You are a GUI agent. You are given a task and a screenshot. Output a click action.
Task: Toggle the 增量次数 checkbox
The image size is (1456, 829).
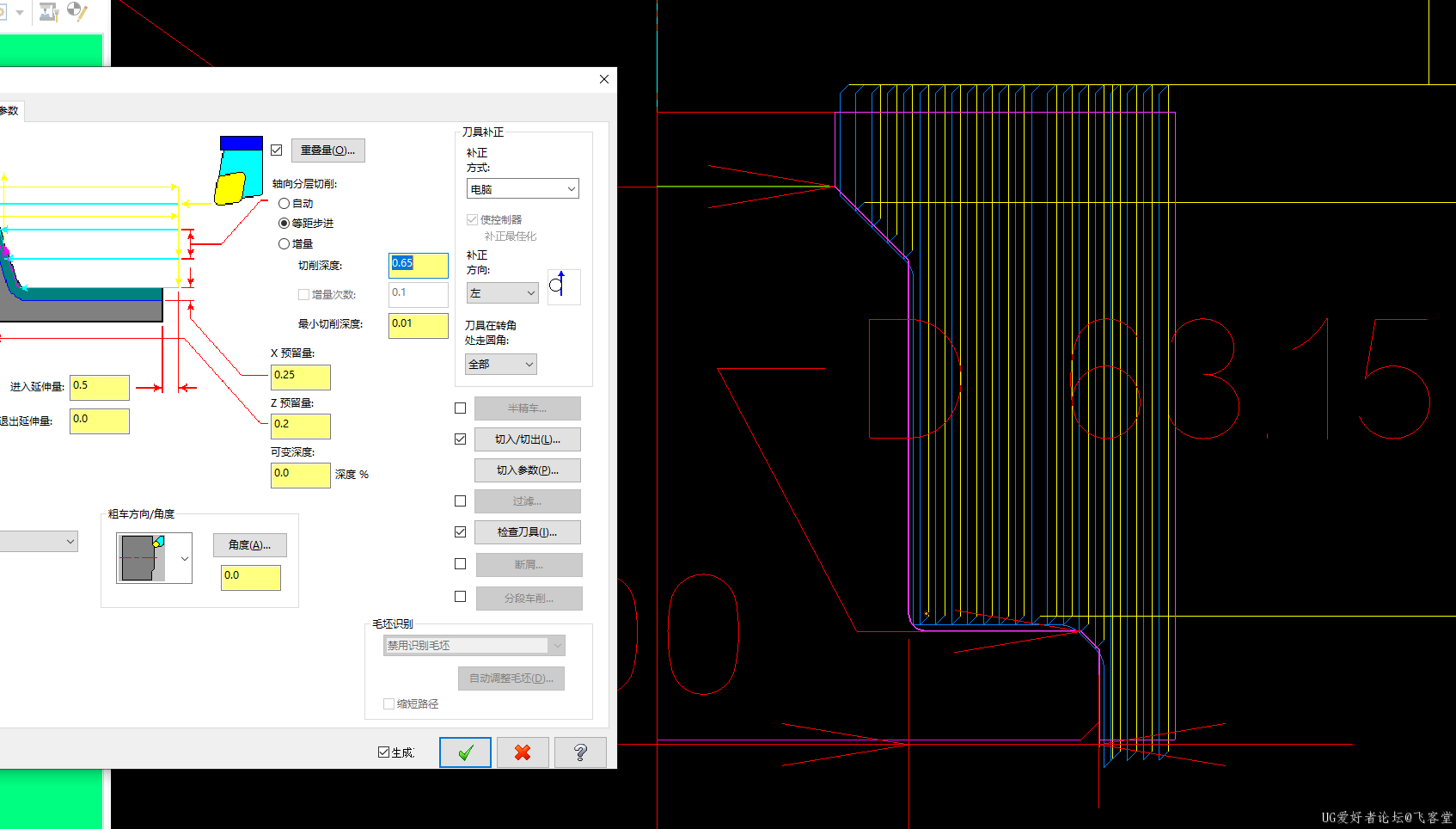click(x=303, y=294)
